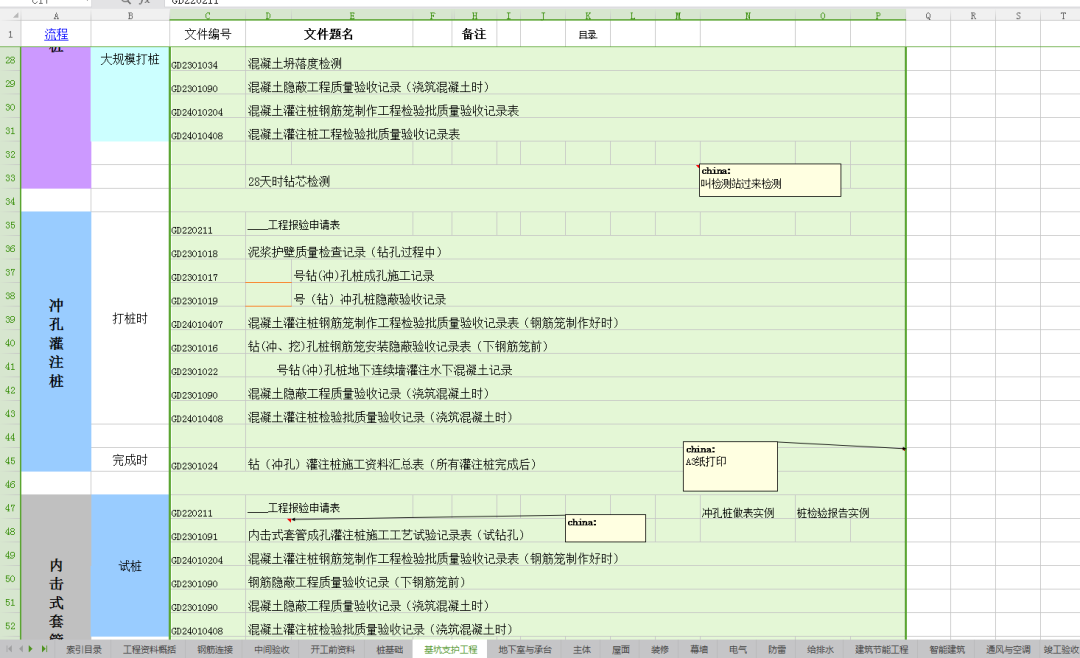Select 钢筋隐蔽工程质量验收记录（下钢筋笼前） cell
Screen dimensions: 1080x658
[x=357, y=582]
